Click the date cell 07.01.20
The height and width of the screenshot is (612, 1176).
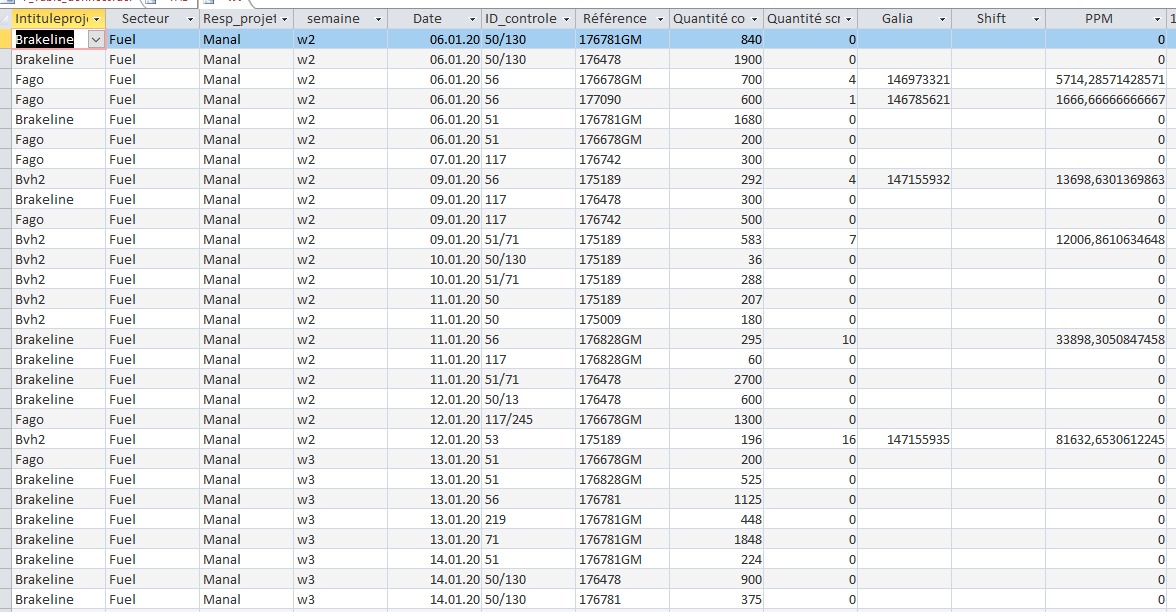pos(434,160)
